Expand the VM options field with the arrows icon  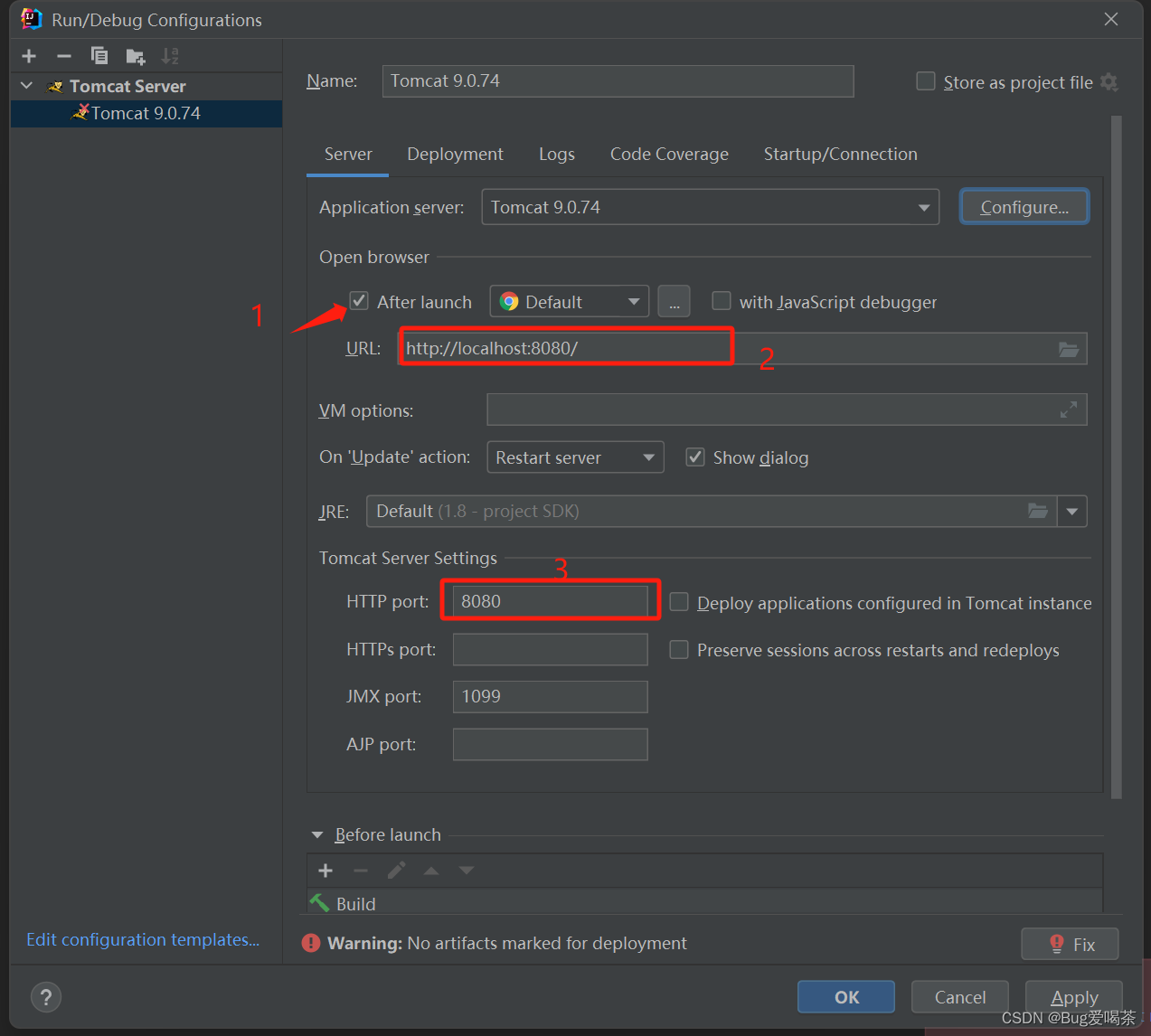click(1068, 410)
